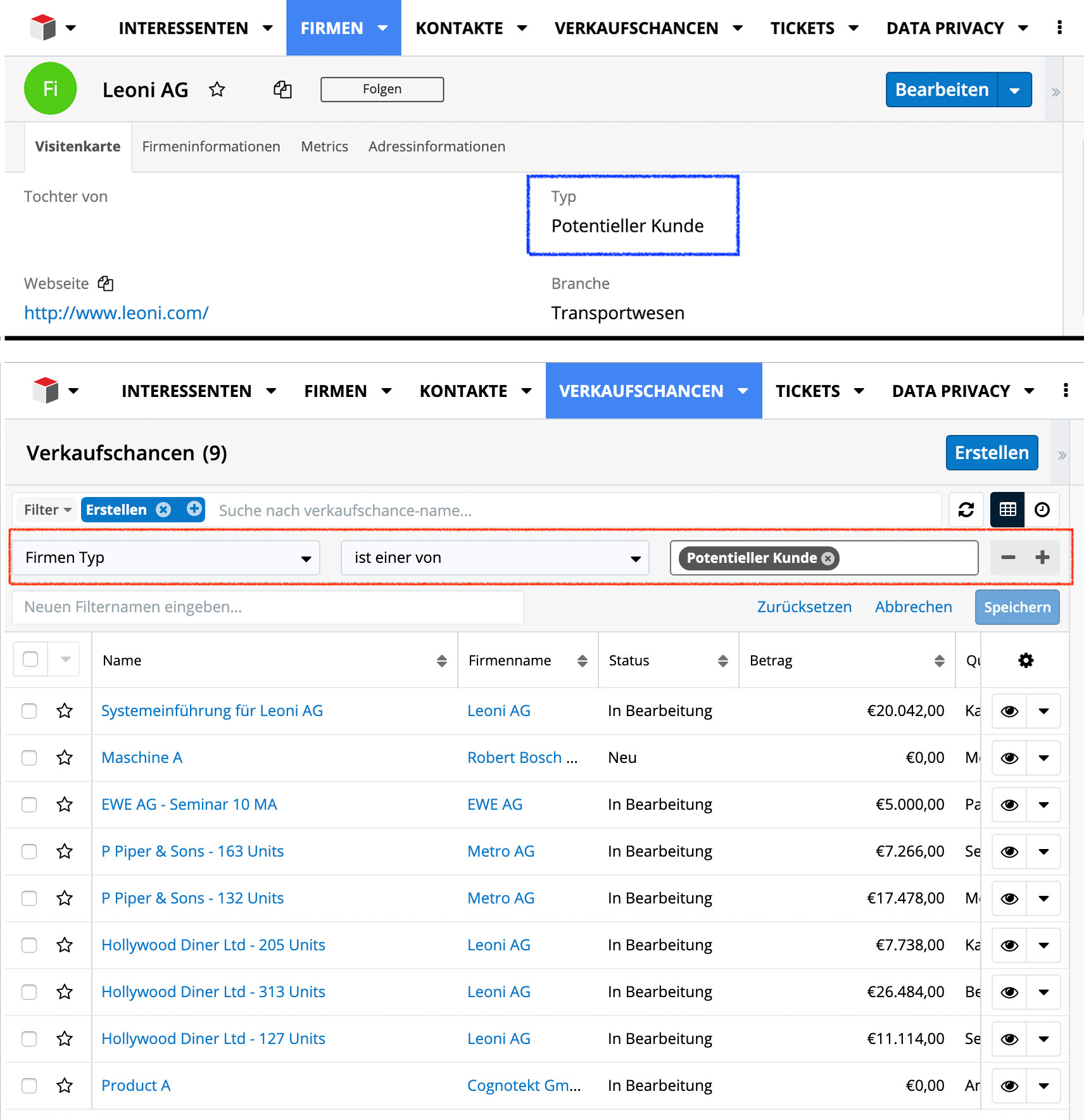Viewport: 1084px width, 1120px height.
Task: Remove the Erstellen filter chip
Action: click(163, 510)
